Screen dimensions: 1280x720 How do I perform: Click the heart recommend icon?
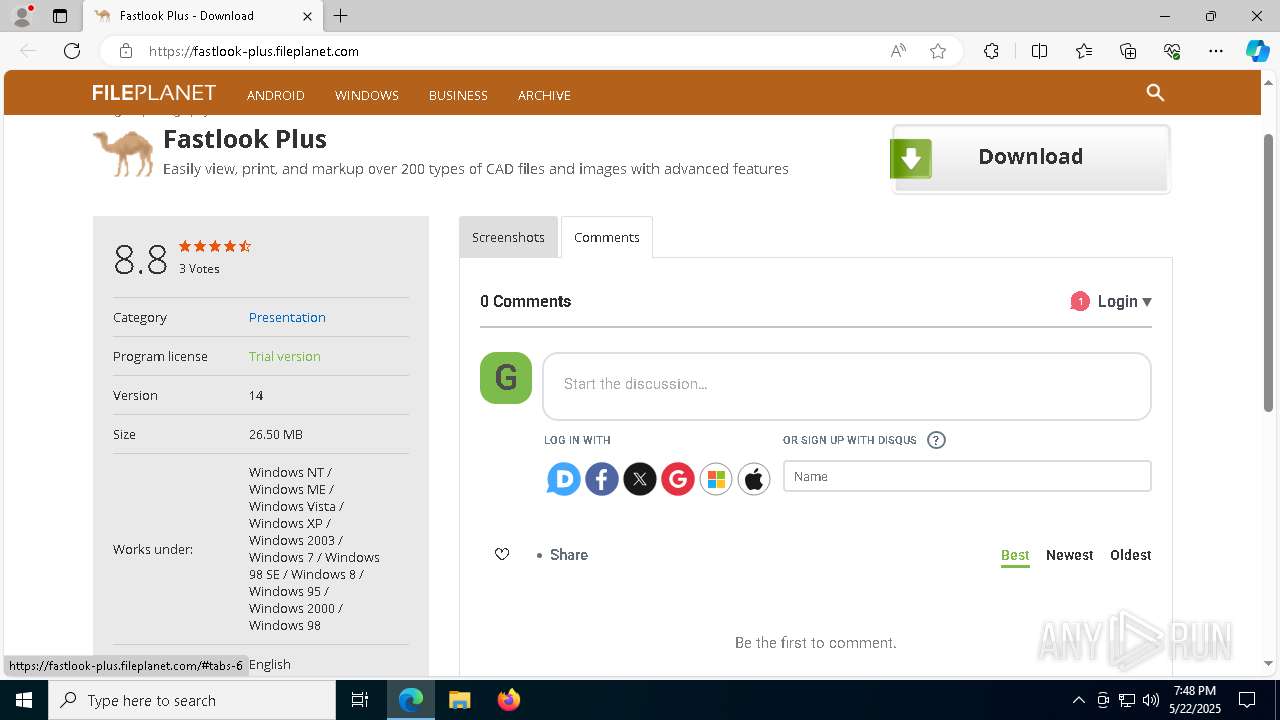click(x=502, y=554)
